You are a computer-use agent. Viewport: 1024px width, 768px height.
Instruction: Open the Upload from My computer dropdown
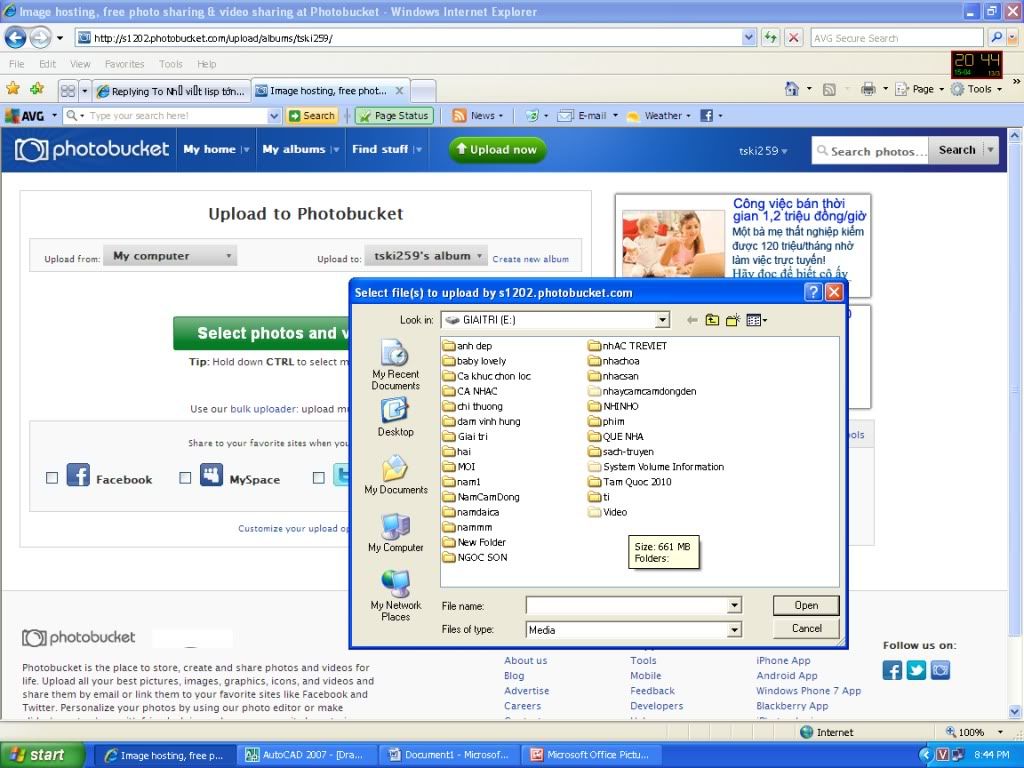tap(170, 256)
